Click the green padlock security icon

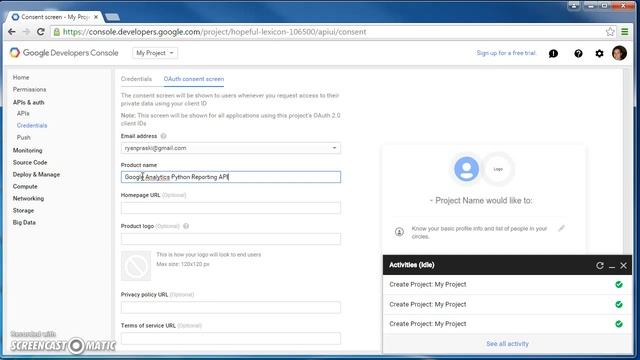click(57, 32)
